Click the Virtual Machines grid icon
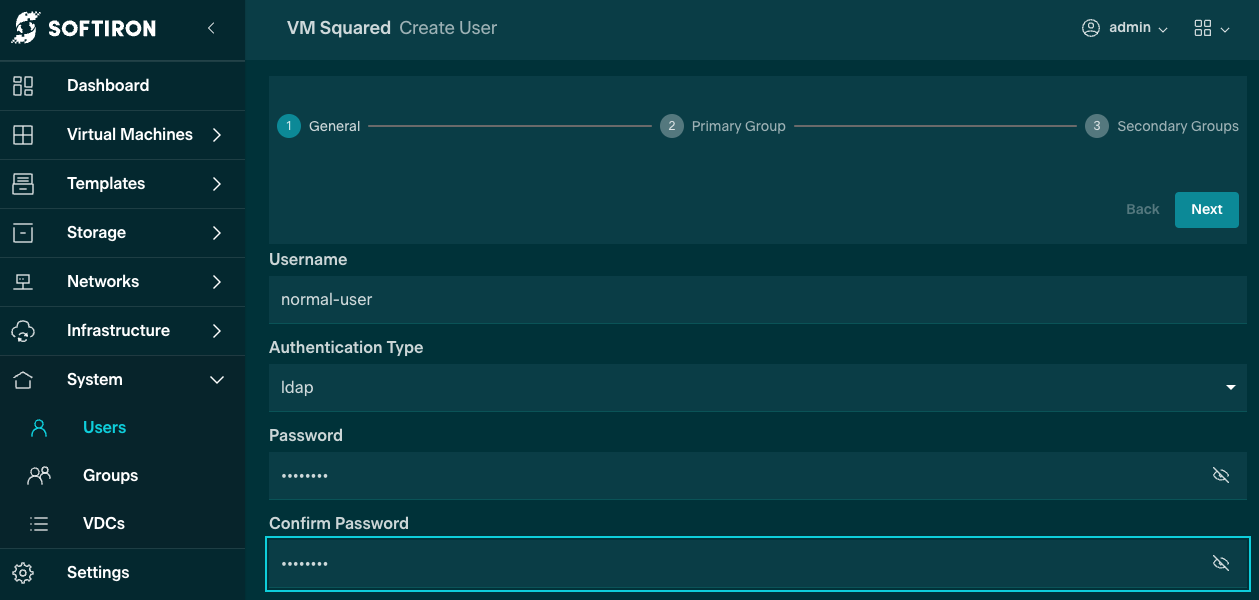 23,135
